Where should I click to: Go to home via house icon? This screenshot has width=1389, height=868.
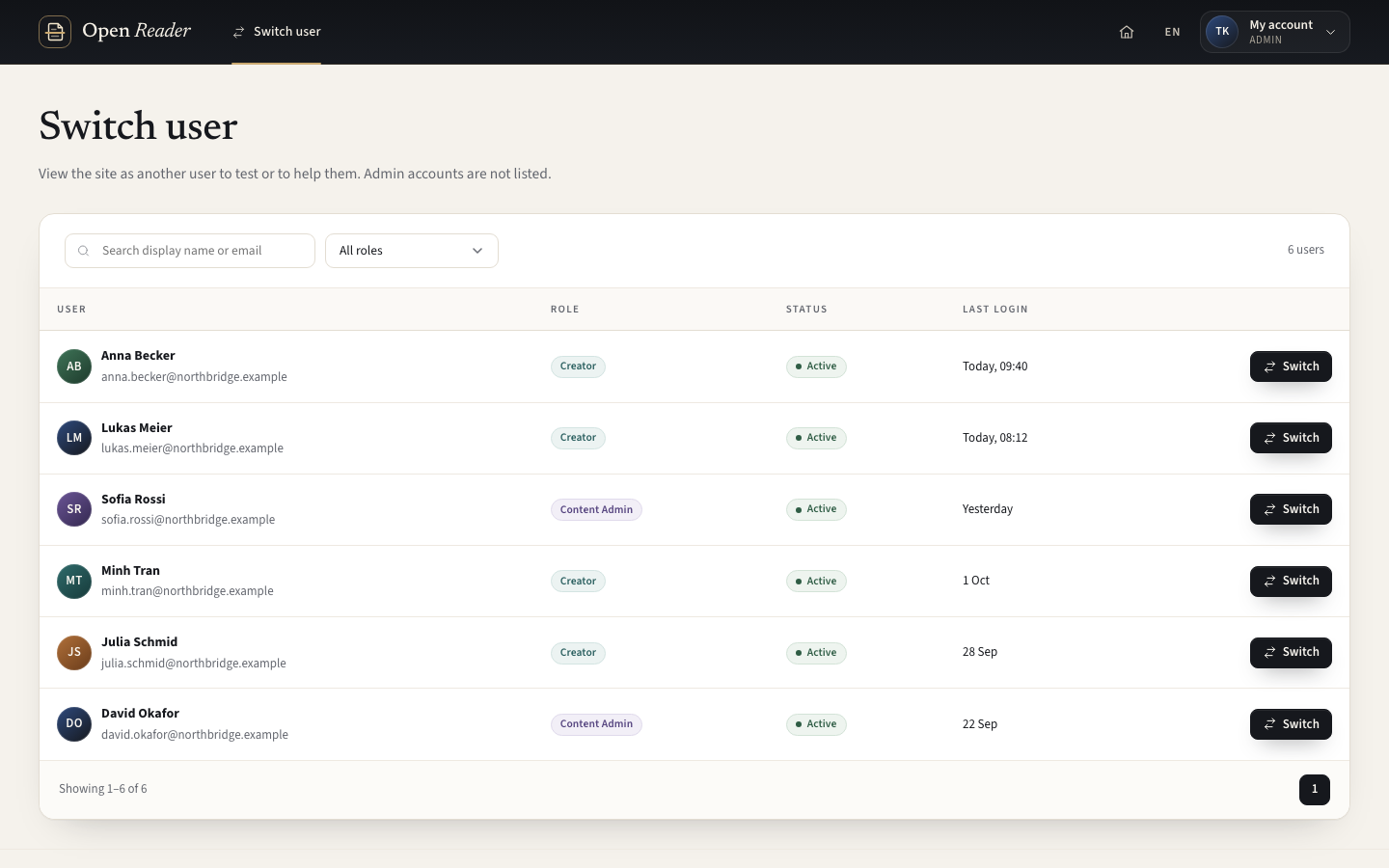(x=1126, y=32)
